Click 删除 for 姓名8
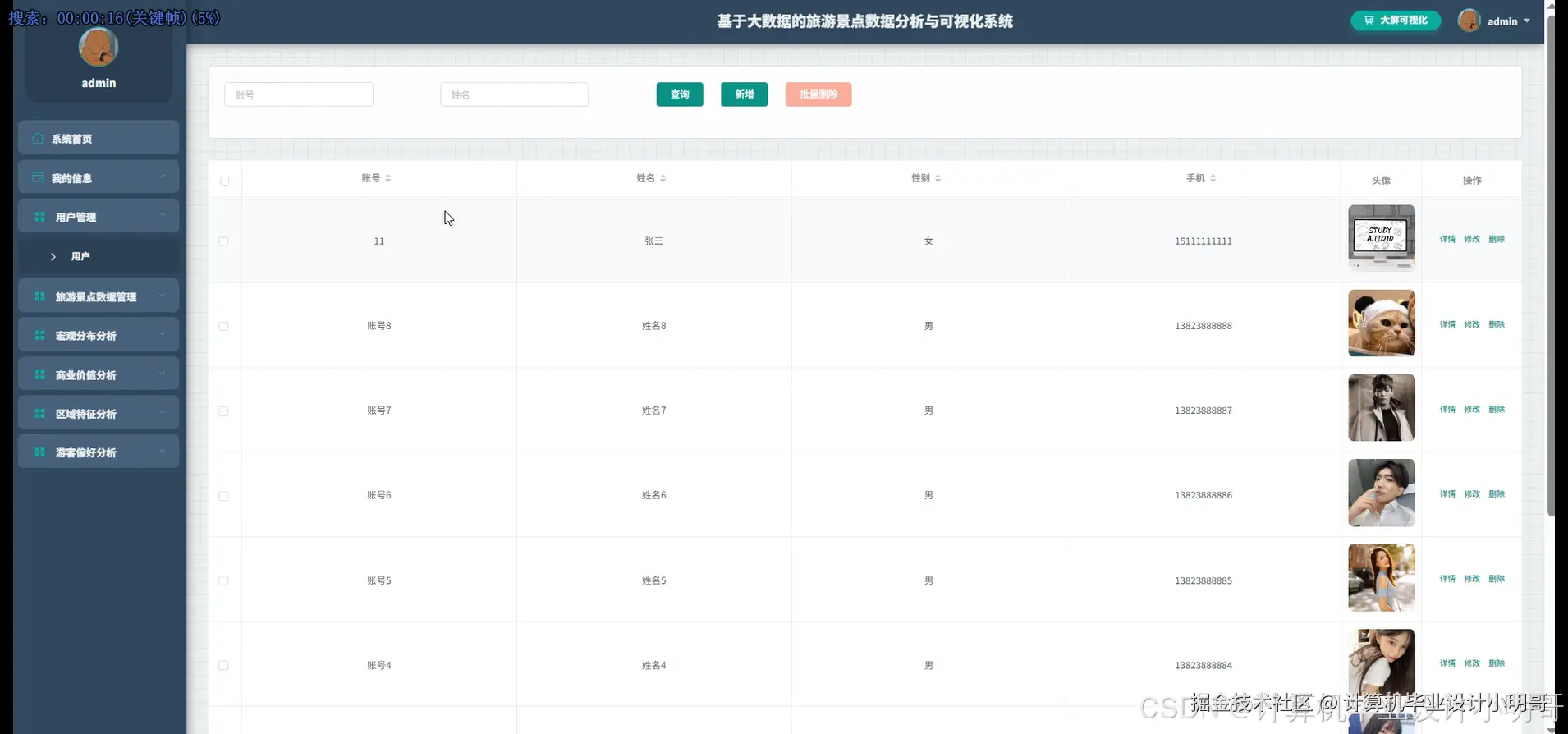 coord(1497,325)
